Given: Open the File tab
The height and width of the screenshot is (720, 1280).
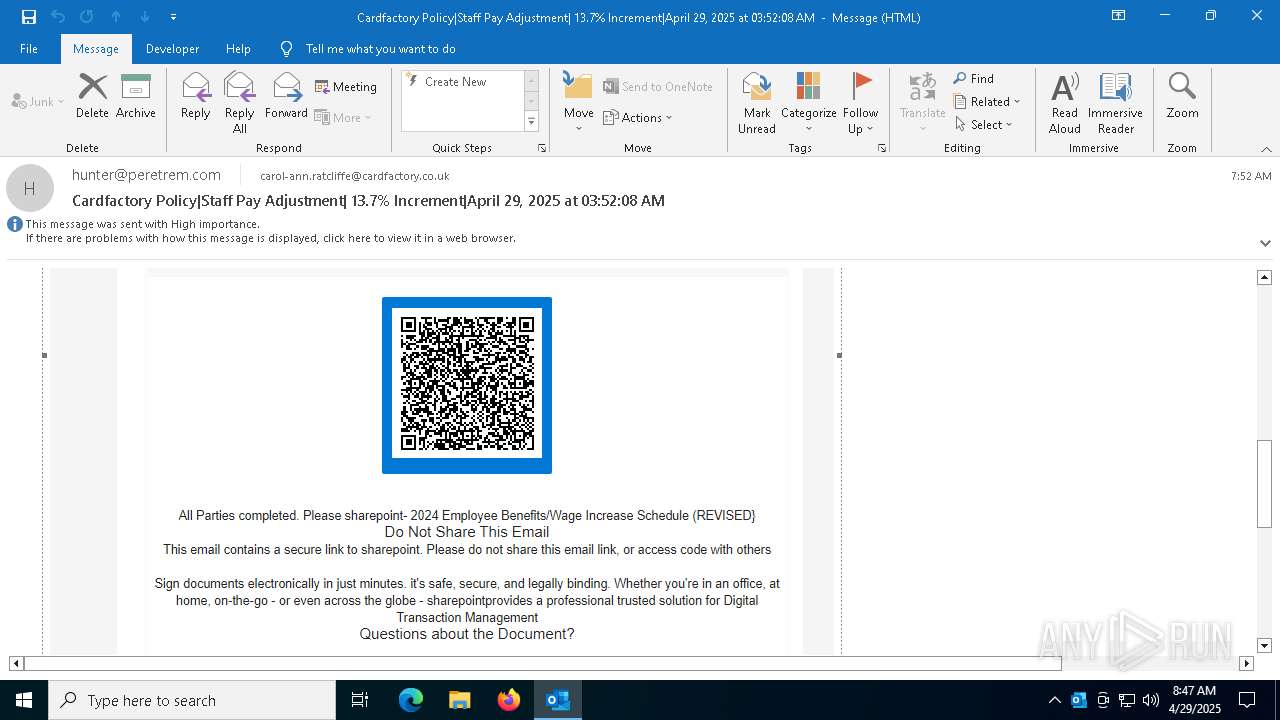Looking at the screenshot, I should [29, 49].
